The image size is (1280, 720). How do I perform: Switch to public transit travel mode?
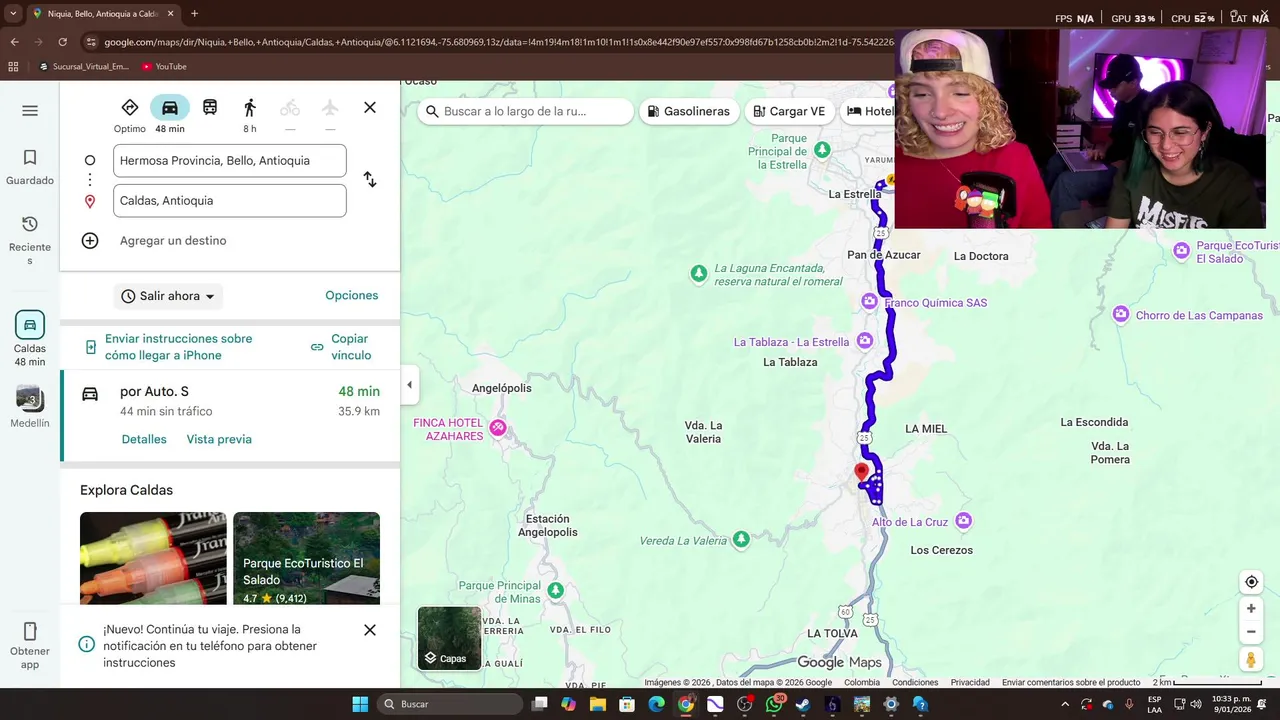click(x=210, y=108)
